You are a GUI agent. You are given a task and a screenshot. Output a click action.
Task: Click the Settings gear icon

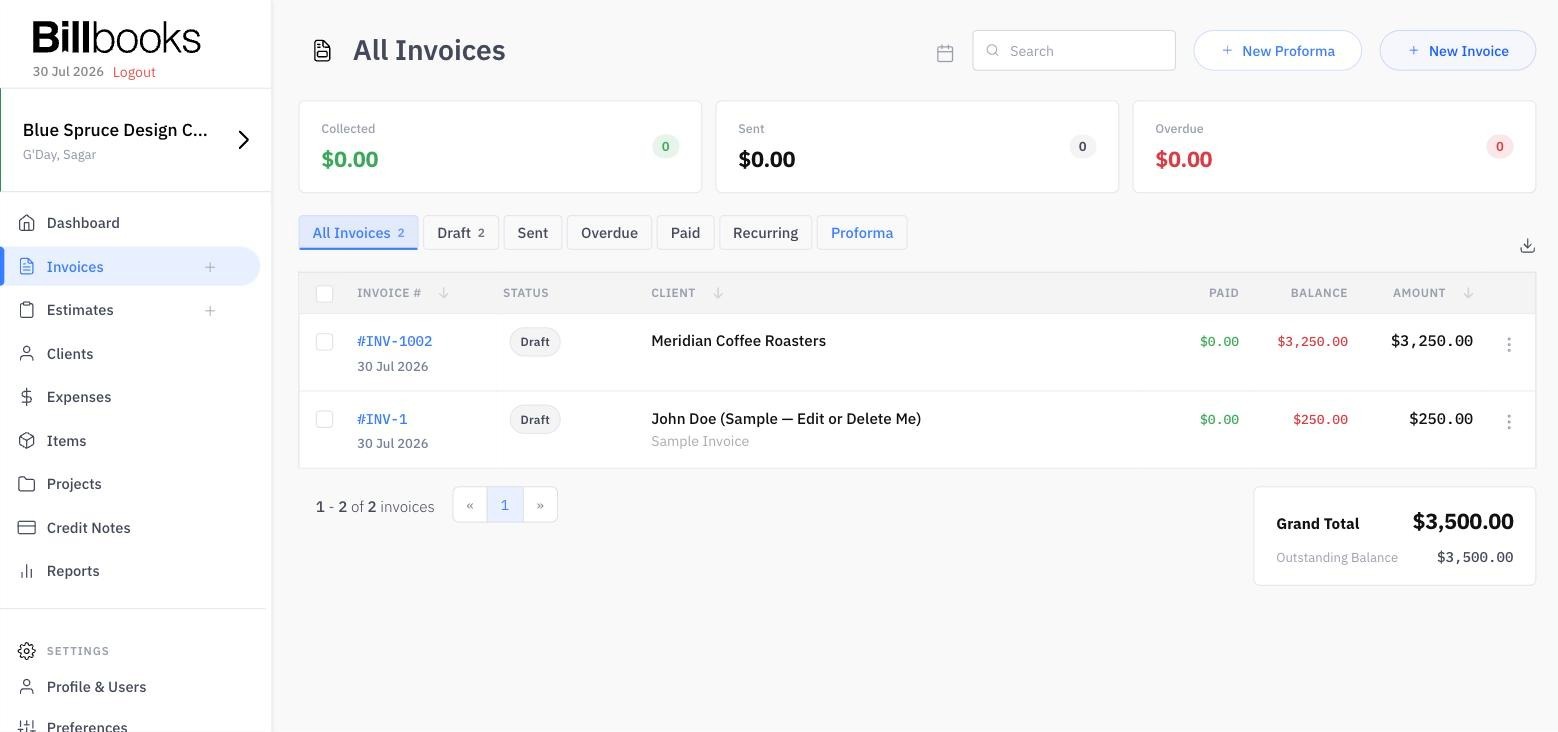tap(27, 651)
